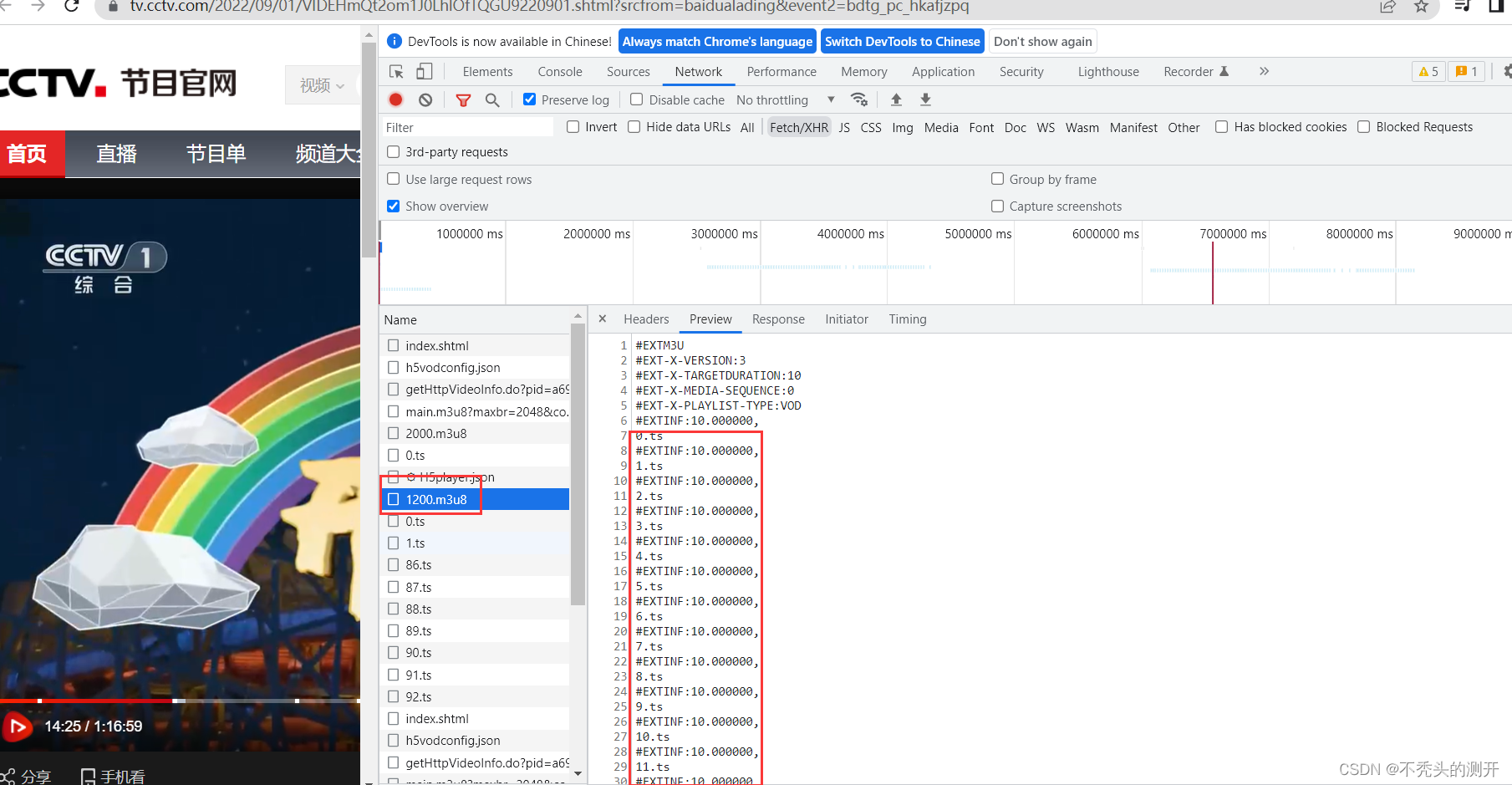Select the inspect element cursor icon

[396, 71]
